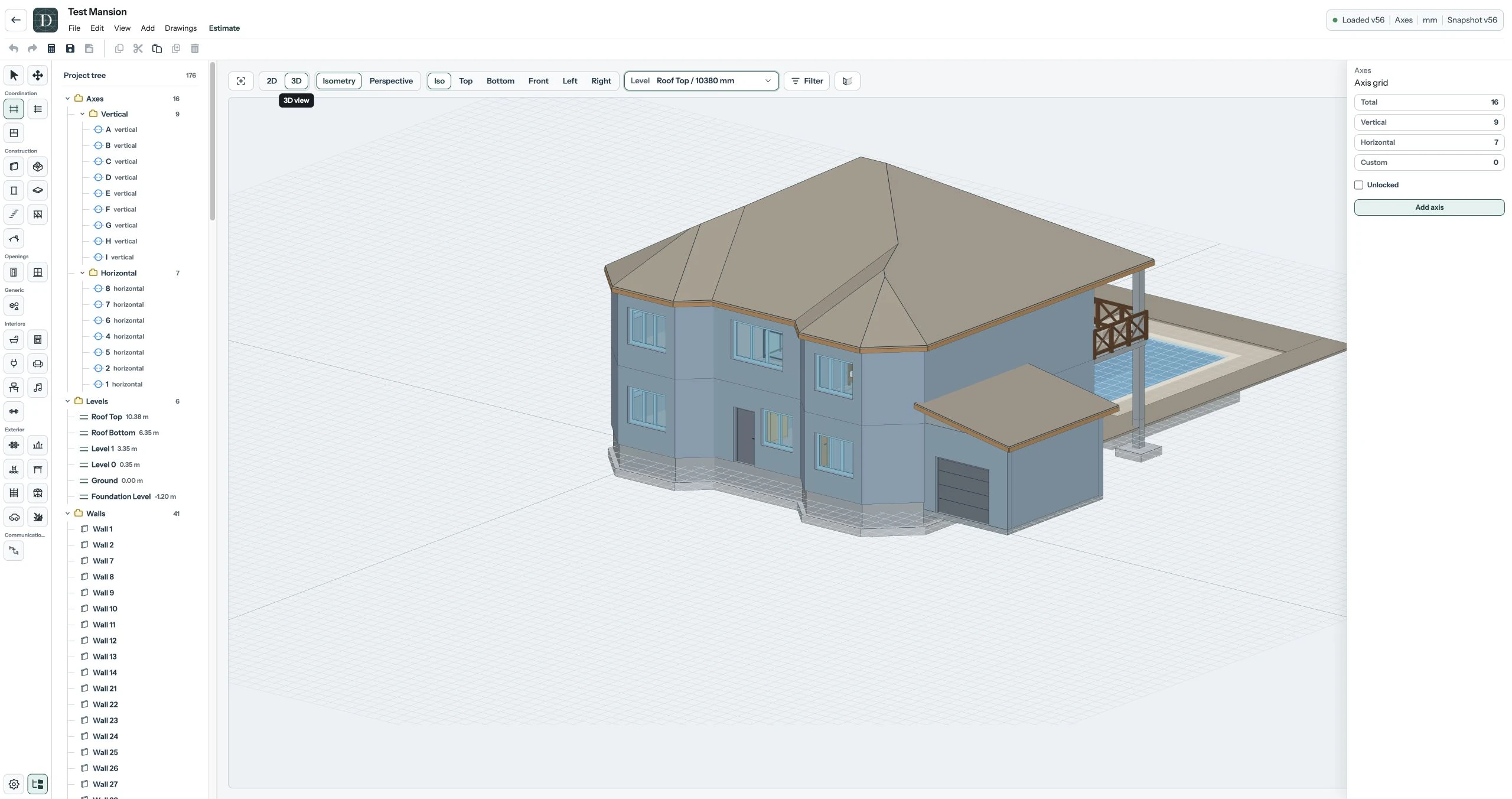Image resolution: width=1512 pixels, height=799 pixels.
Task: Collapse the Levels folder
Action: click(67, 401)
